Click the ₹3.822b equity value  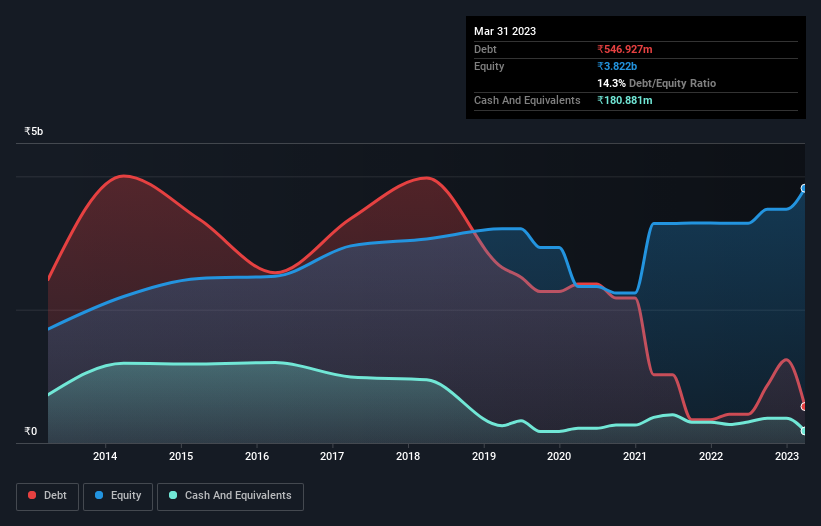point(617,66)
